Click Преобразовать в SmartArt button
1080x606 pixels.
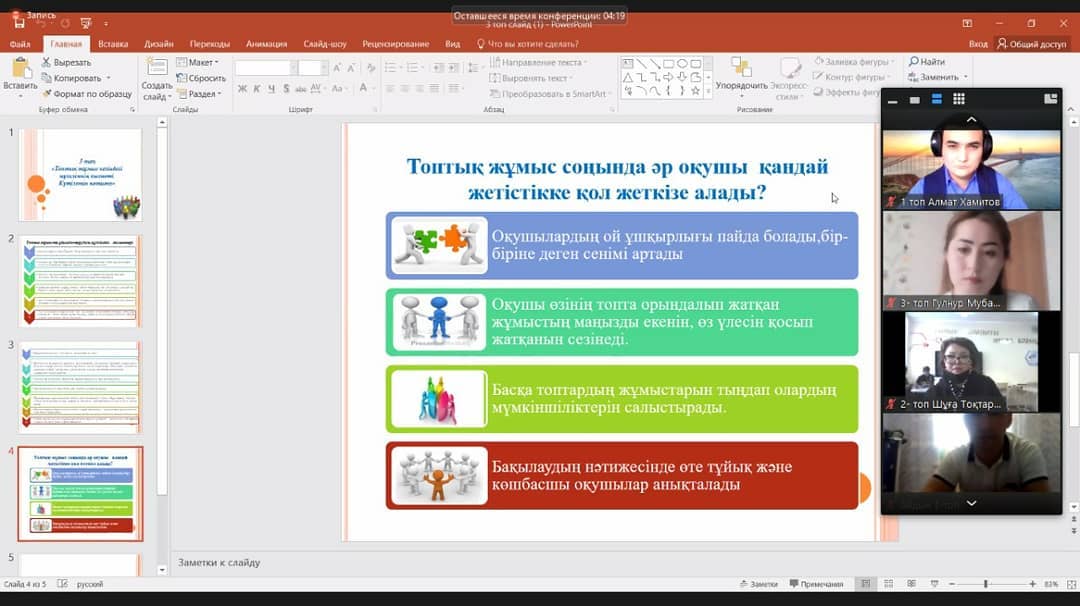(550, 94)
